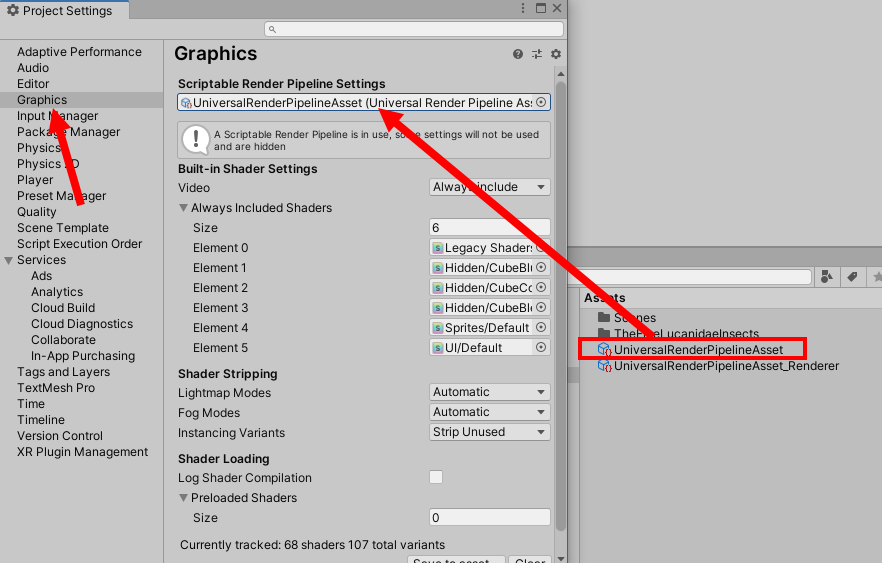Click the UniversalRenderPipelineAsset asset icon in Assets
This screenshot has width=882, height=563.
[x=604, y=349]
